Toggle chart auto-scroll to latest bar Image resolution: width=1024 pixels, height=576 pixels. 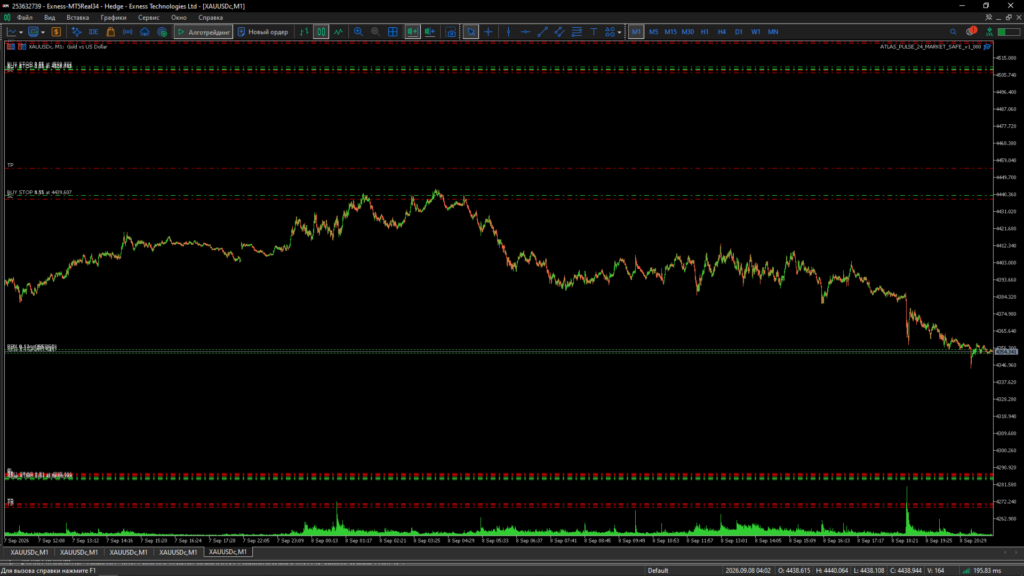[x=413, y=32]
